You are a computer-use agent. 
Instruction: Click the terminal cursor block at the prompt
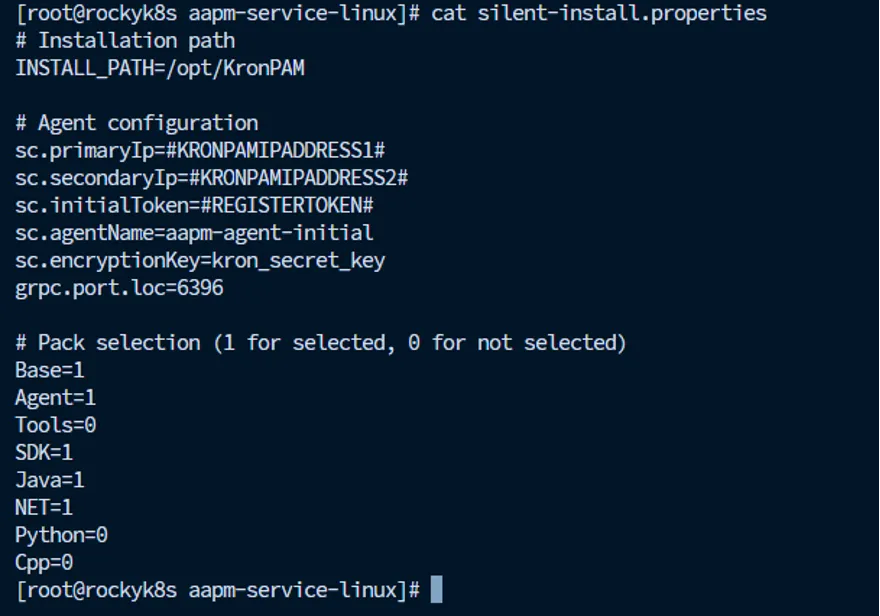[436, 590]
